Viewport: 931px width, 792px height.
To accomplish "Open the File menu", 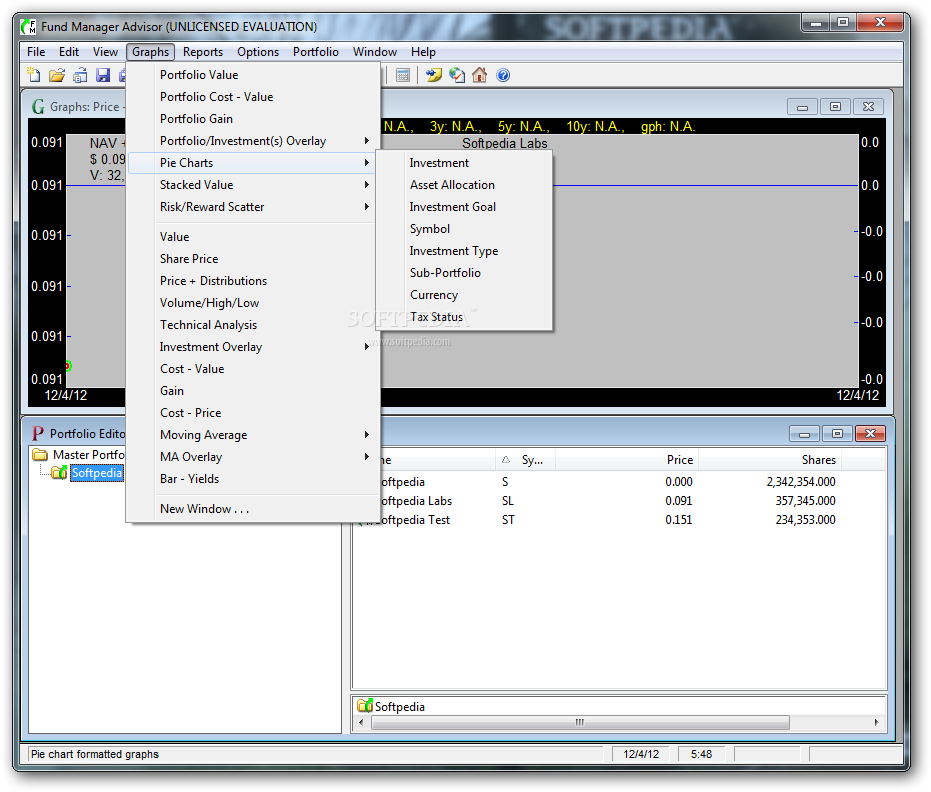I will tap(36, 52).
